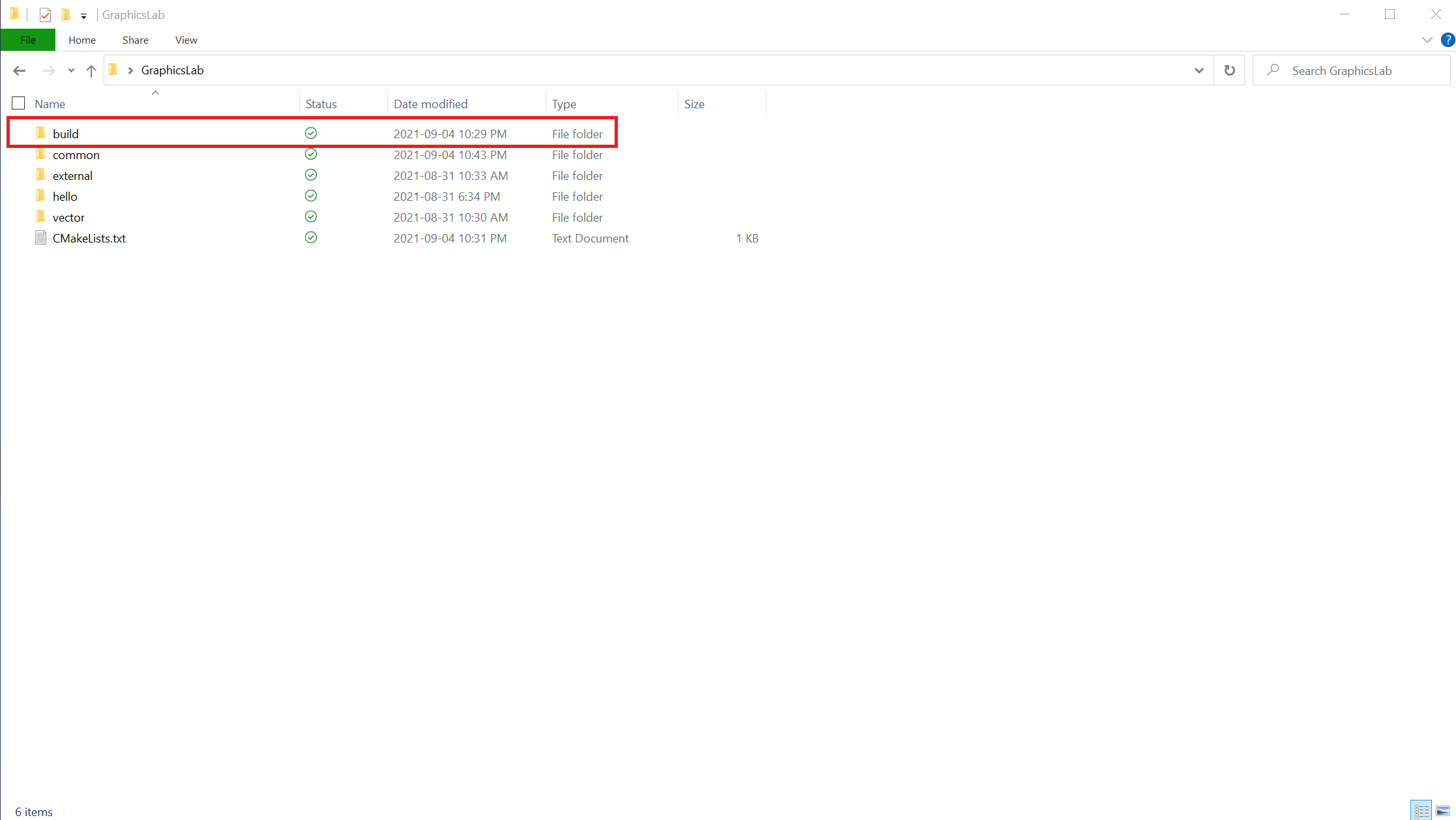Screen dimensions: 1456x820
Task: Click the date 2021-08-31 6:34 PM
Action: coord(447,196)
